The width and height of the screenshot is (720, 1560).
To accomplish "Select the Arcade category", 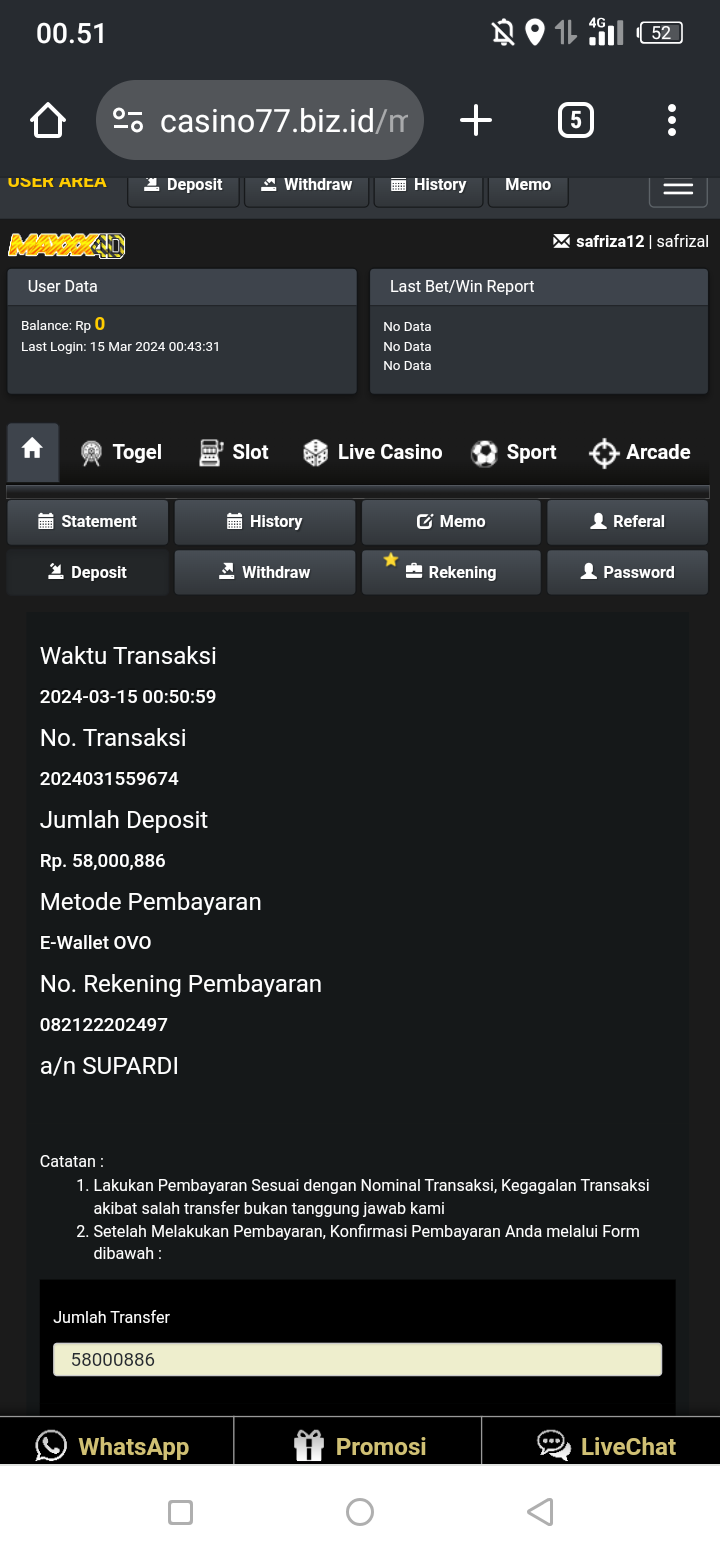I will click(640, 453).
